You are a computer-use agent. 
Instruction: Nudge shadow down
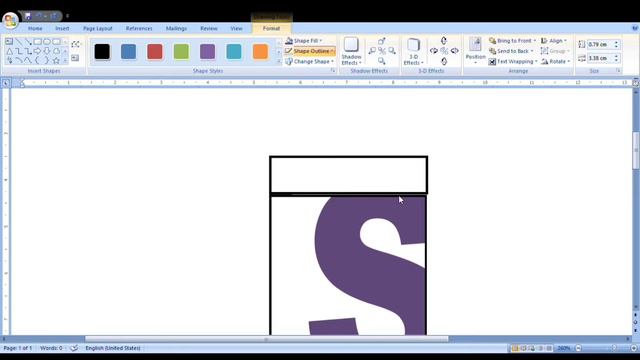(x=382, y=61)
